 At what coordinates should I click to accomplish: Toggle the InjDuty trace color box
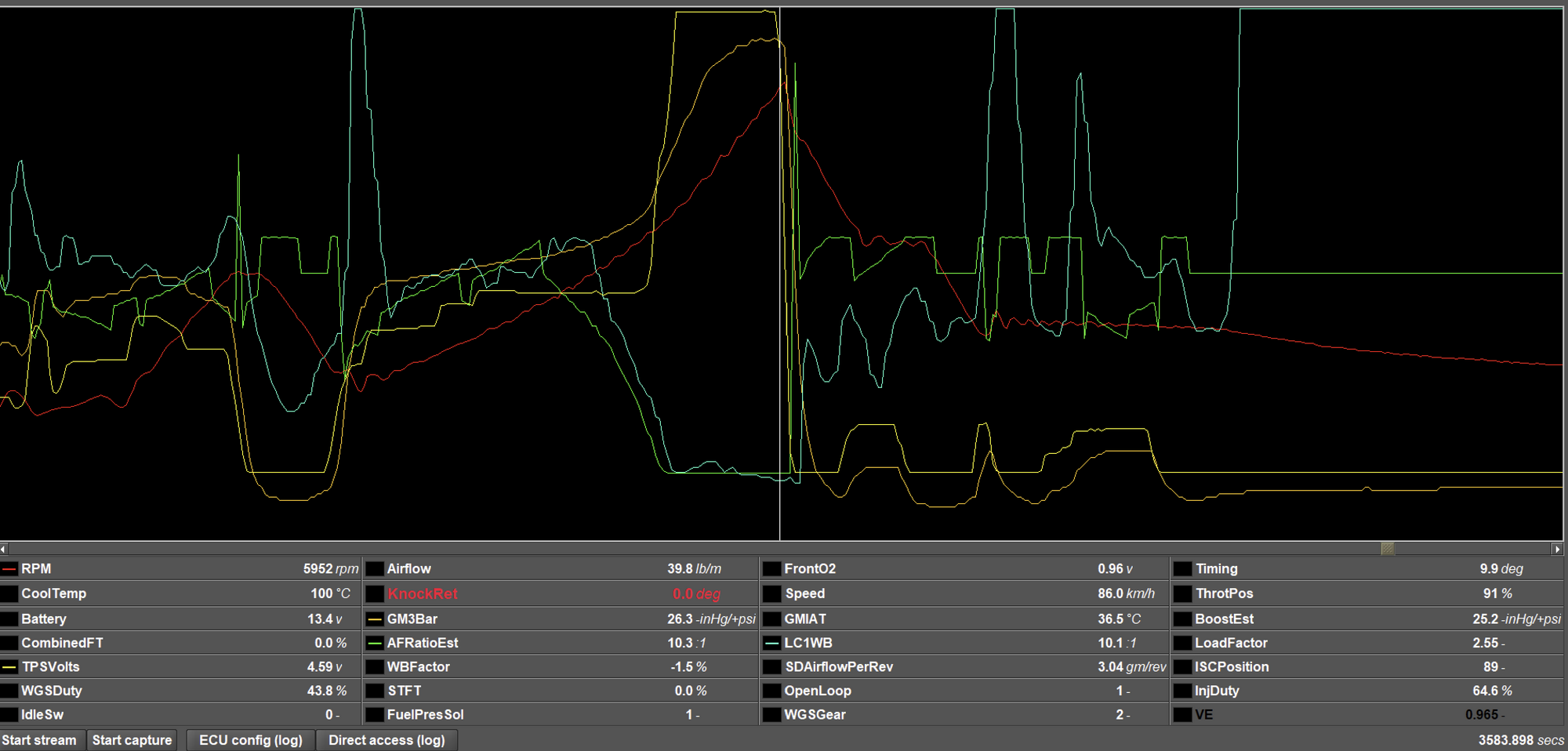(1182, 691)
